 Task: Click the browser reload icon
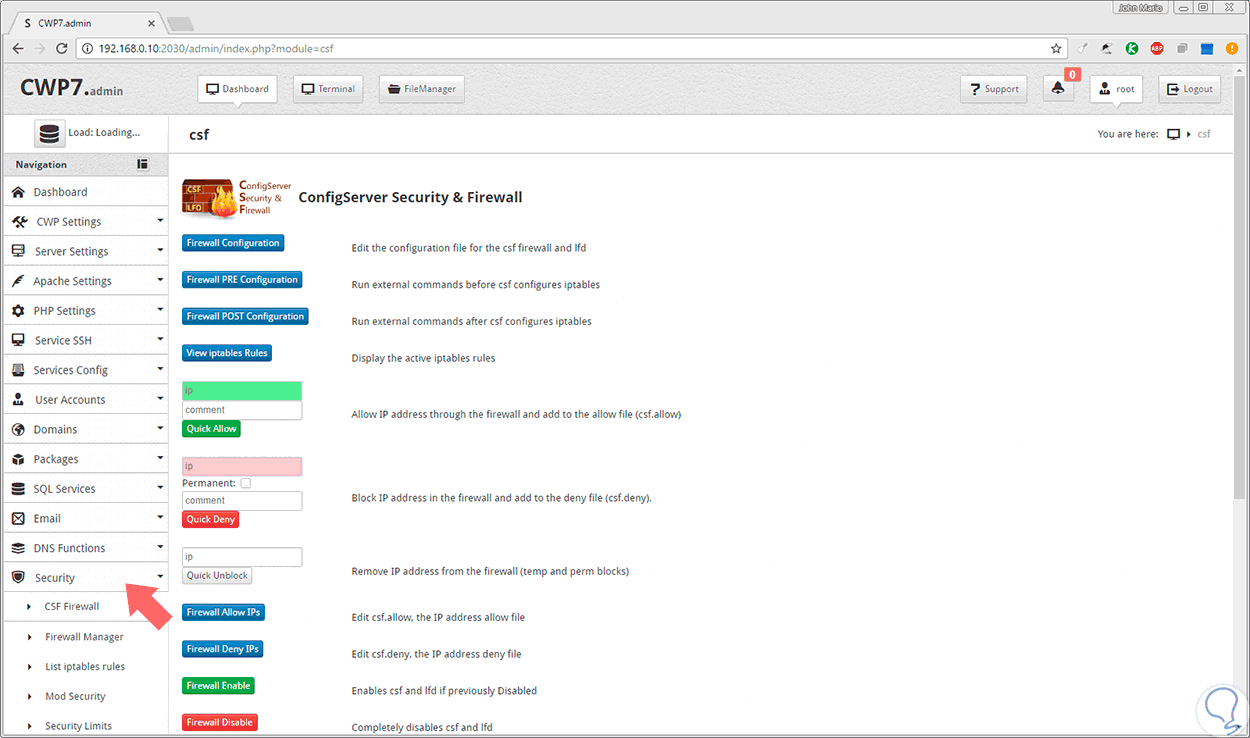coord(61,48)
